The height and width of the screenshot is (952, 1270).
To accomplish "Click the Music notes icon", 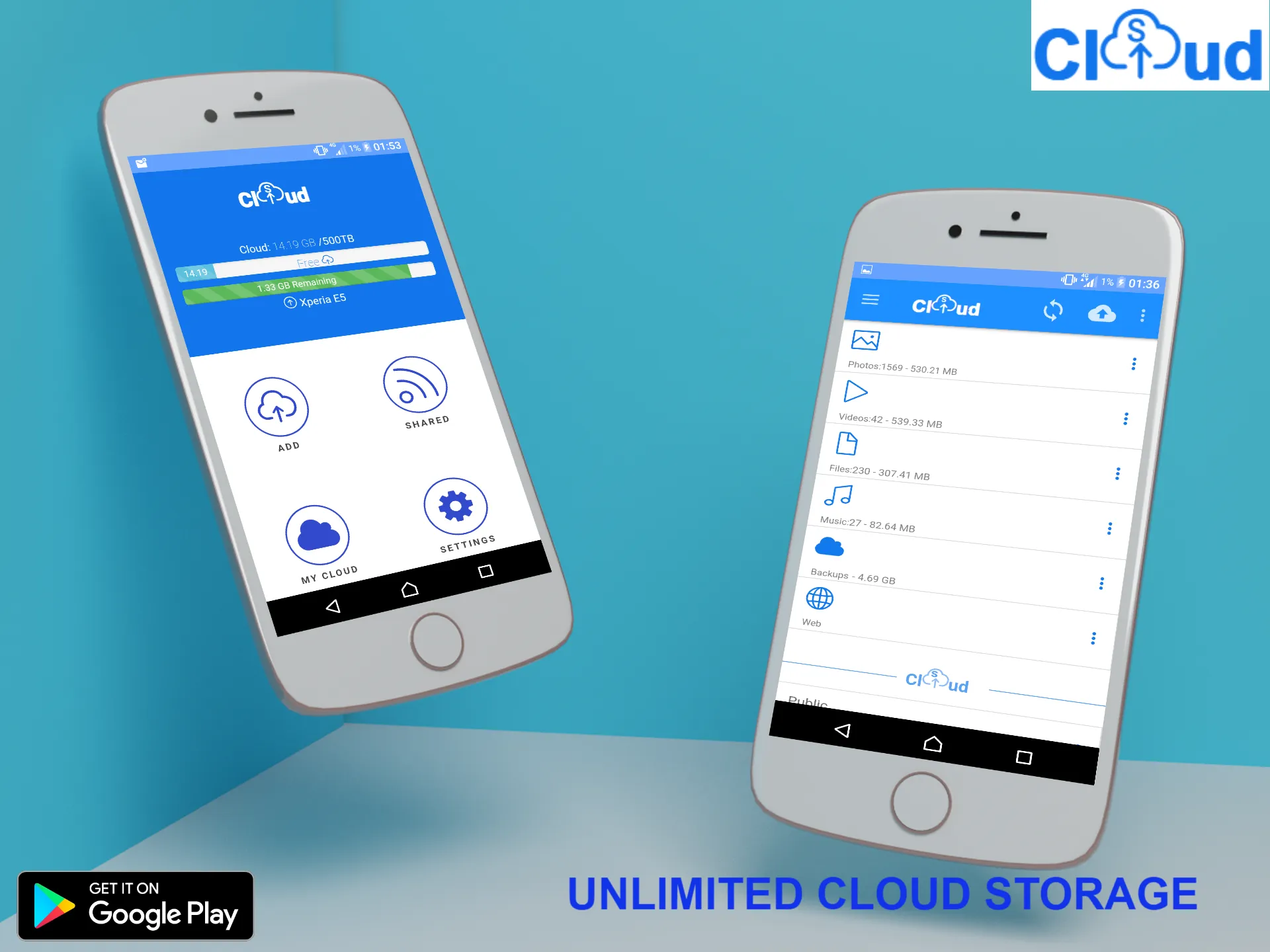I will point(838,497).
